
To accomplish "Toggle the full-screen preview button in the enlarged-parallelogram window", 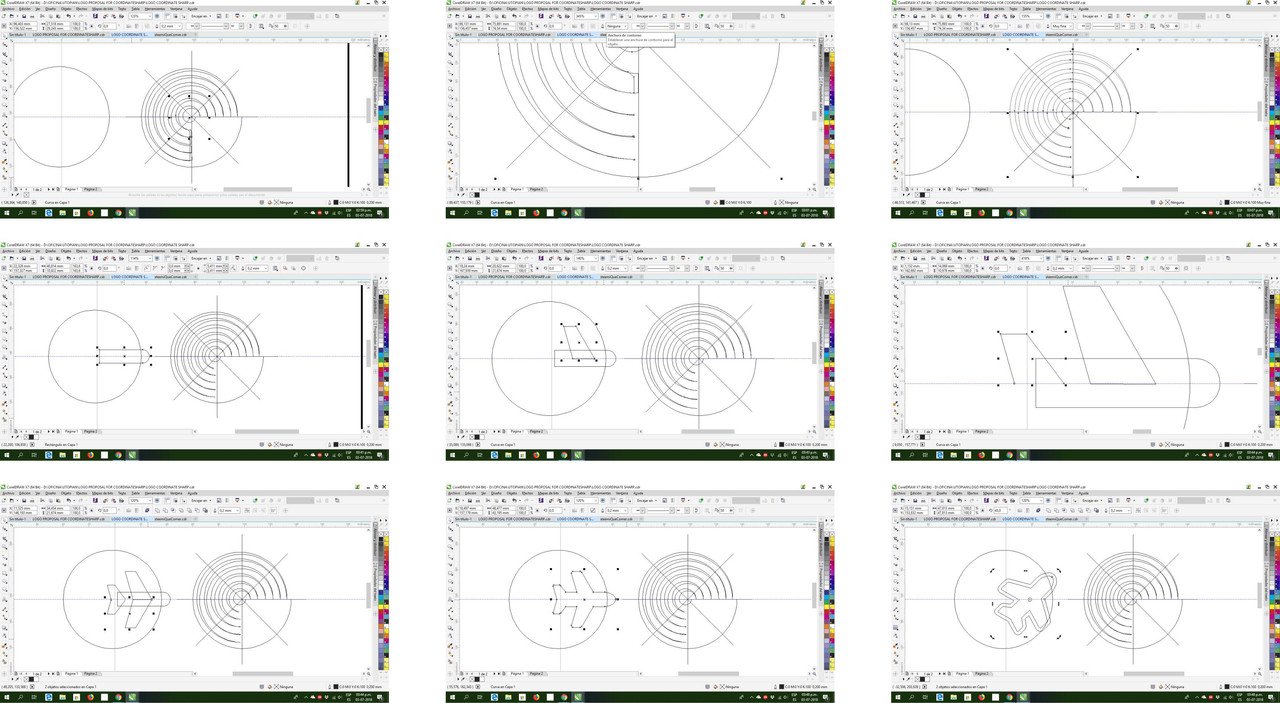I will coord(1048,257).
